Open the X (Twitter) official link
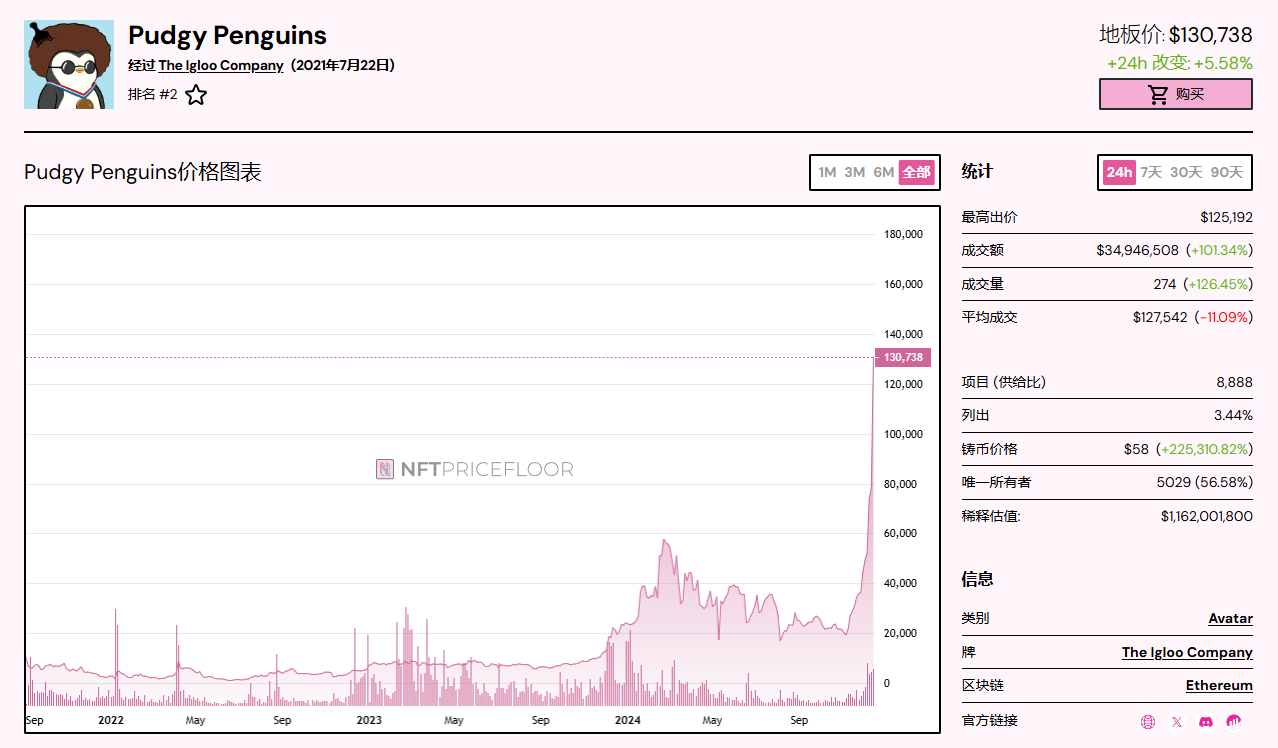The width and height of the screenshot is (1278, 748). point(1177,721)
